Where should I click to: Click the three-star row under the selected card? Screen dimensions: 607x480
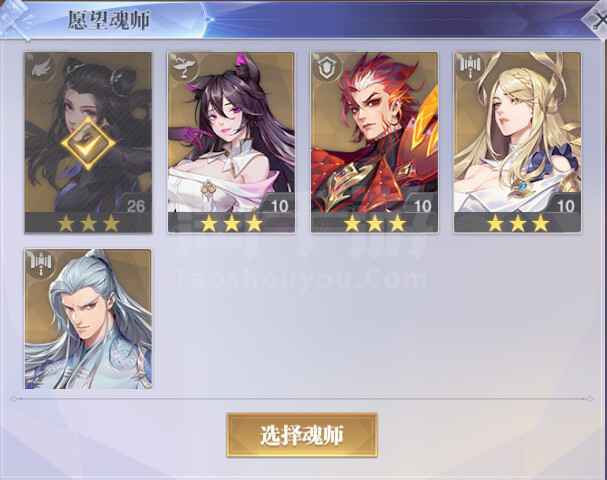tap(88, 223)
